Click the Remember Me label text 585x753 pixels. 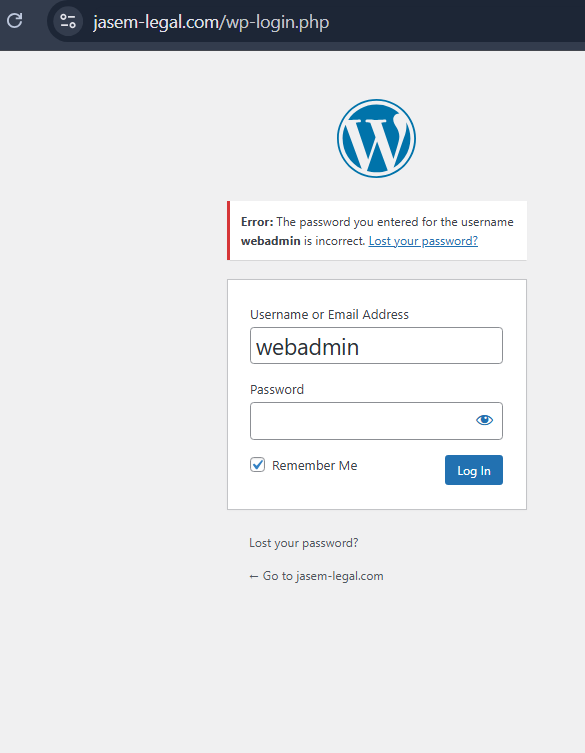[x=315, y=465]
